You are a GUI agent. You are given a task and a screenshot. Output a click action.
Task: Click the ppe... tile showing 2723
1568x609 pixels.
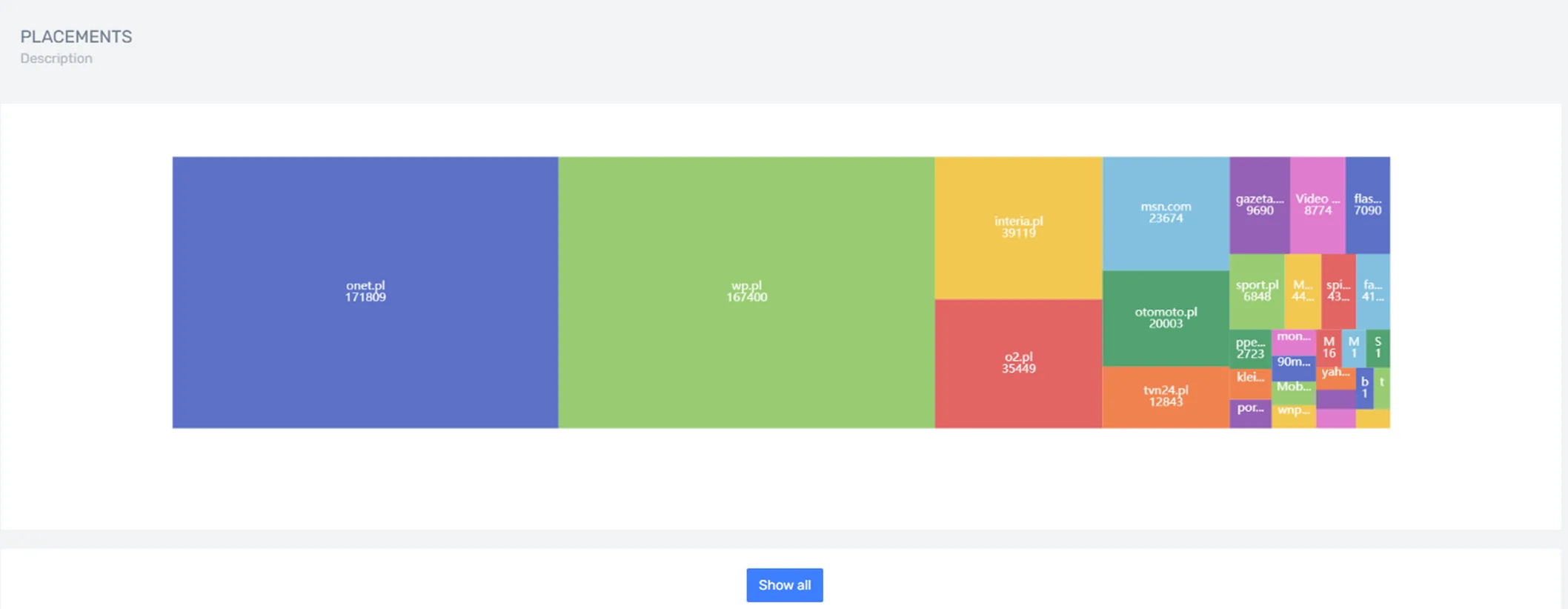pos(1250,348)
